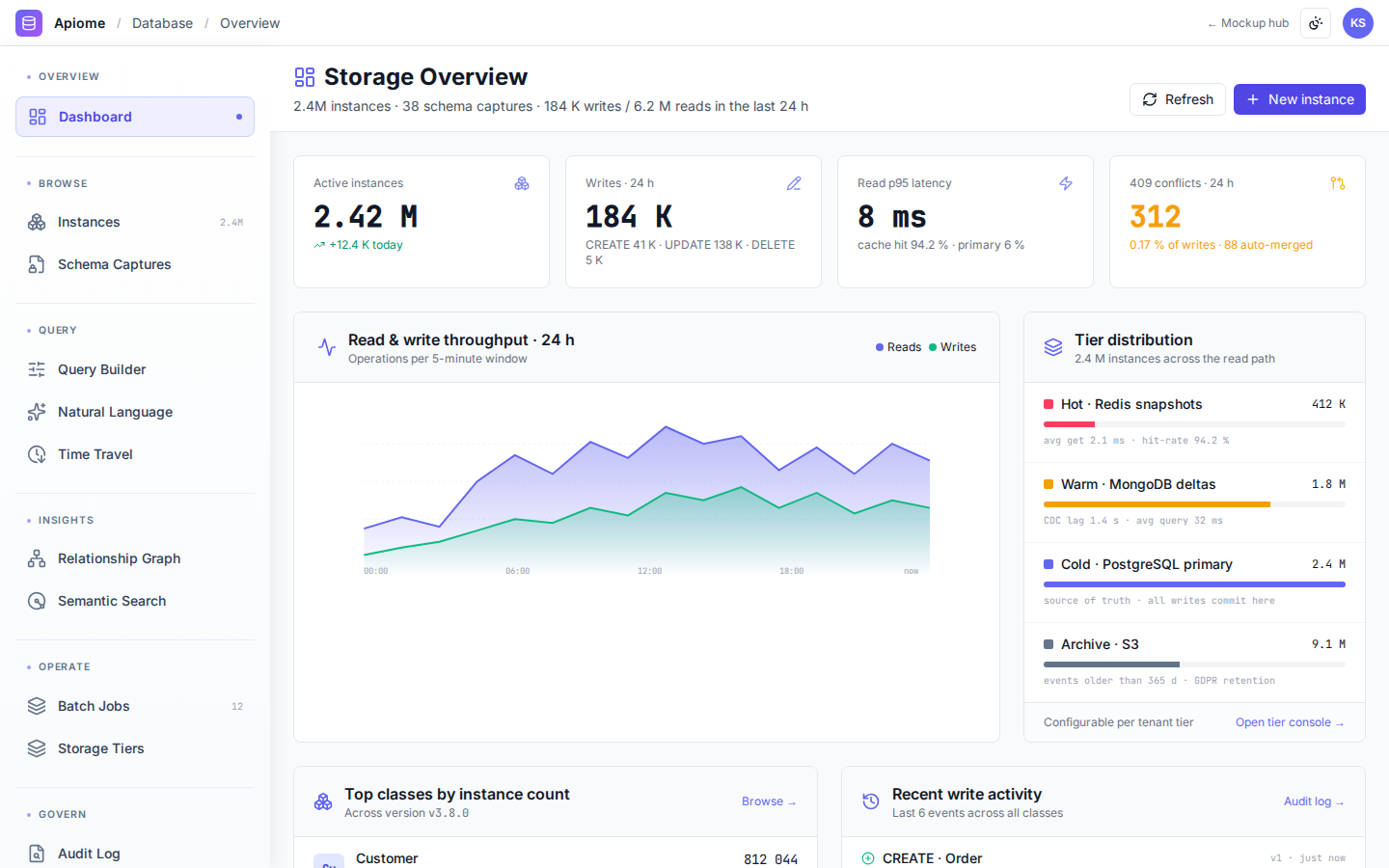This screenshot has height=868, width=1389.
Task: Toggle the Writes legend item
Action: click(952, 347)
